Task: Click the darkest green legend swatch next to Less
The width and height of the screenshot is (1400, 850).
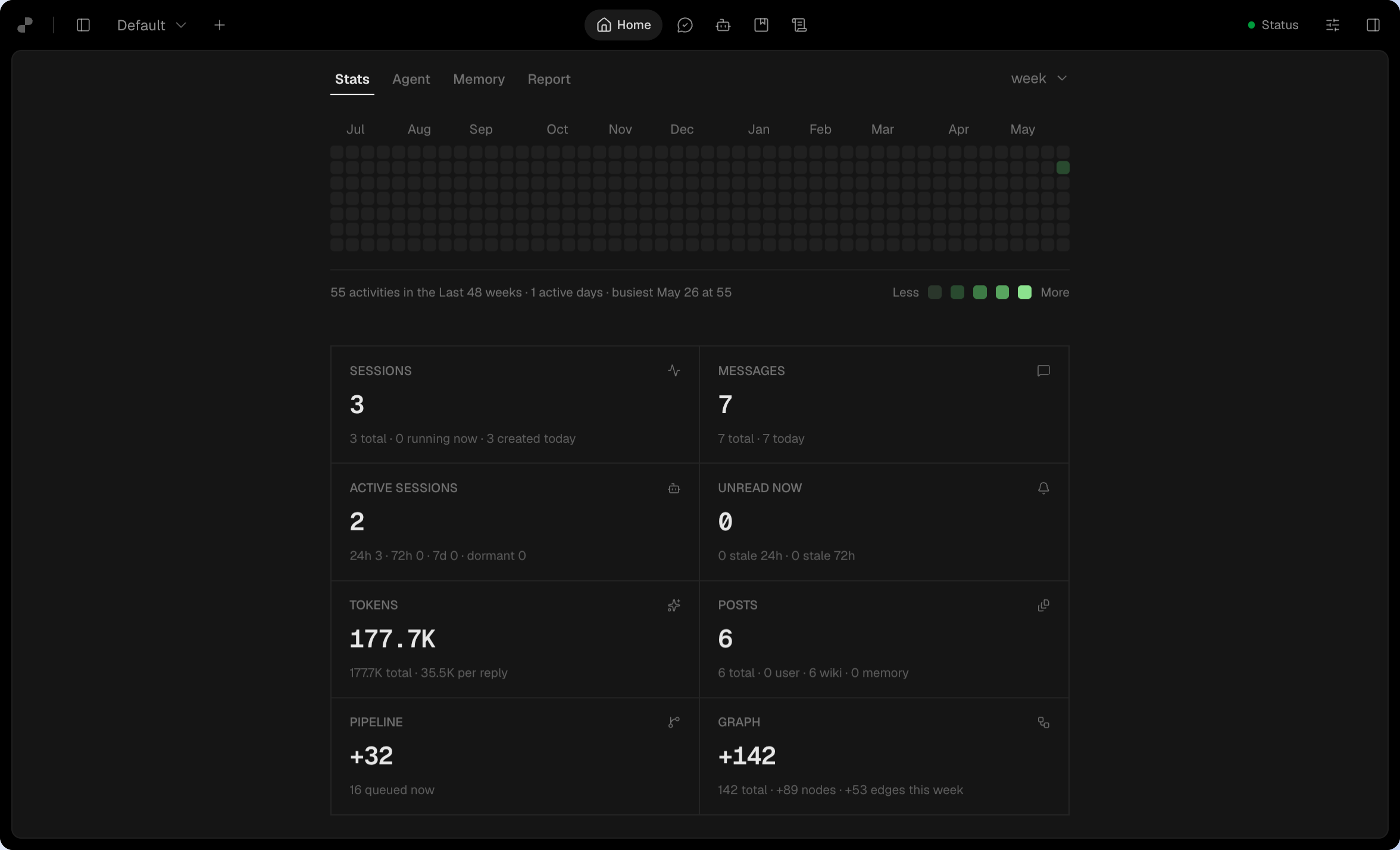Action: tap(935, 292)
